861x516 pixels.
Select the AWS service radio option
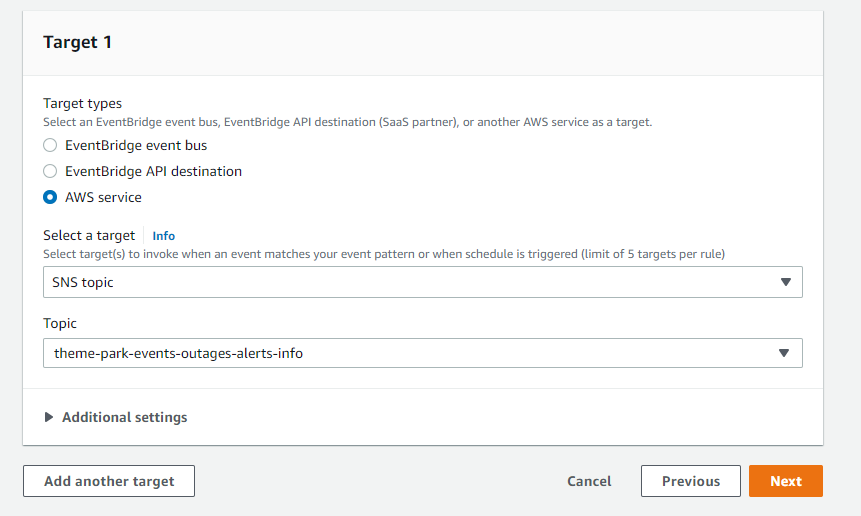[50, 197]
